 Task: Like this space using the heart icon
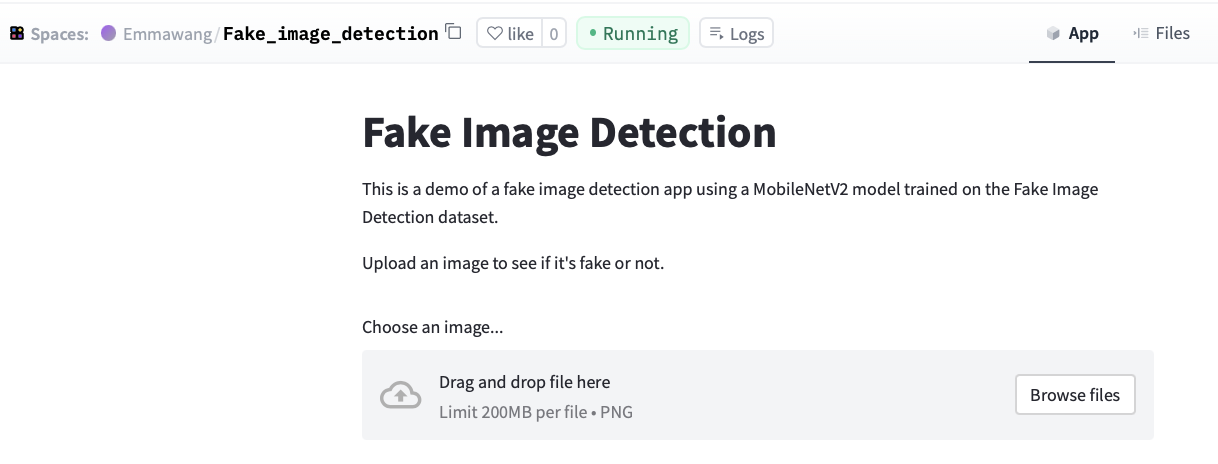(510, 33)
